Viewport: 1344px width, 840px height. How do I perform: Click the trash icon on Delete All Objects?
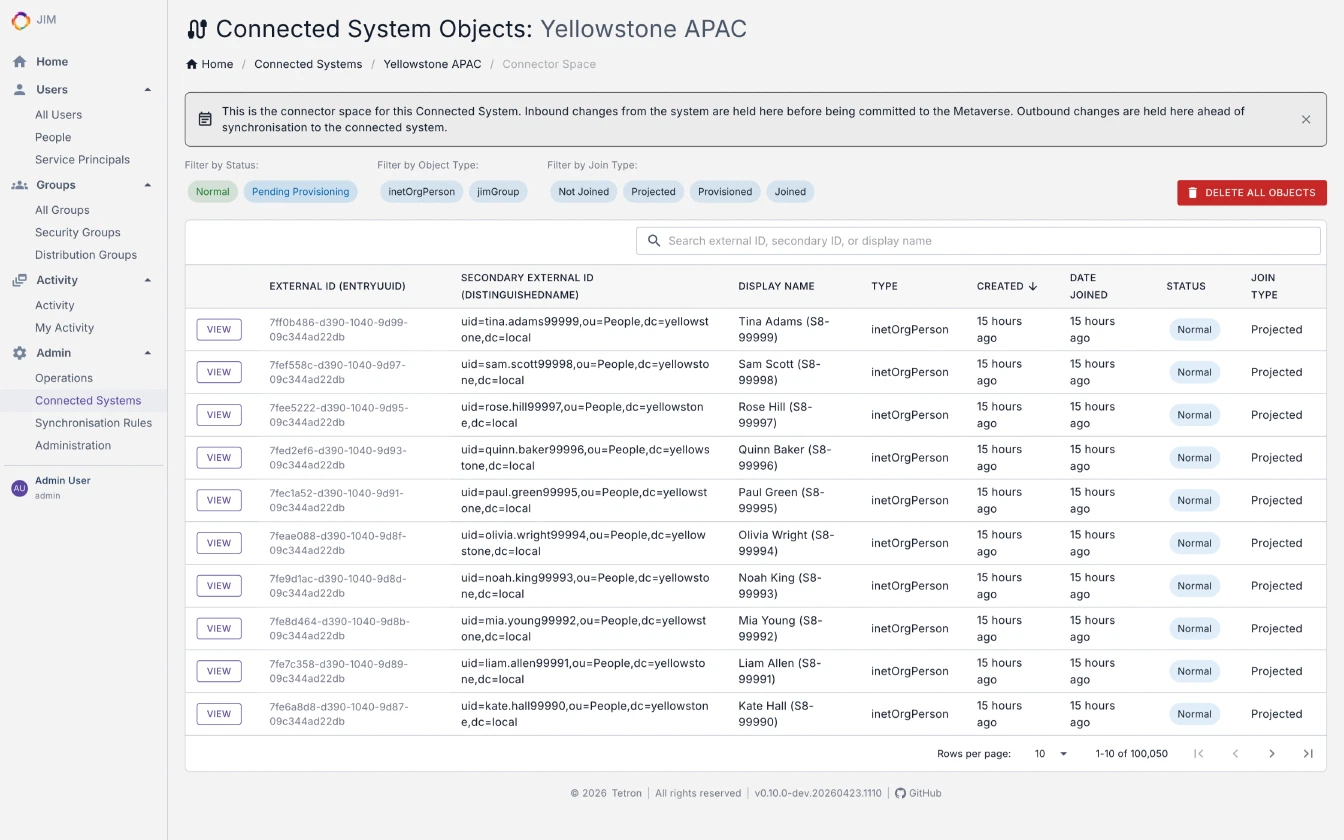coord(1192,192)
